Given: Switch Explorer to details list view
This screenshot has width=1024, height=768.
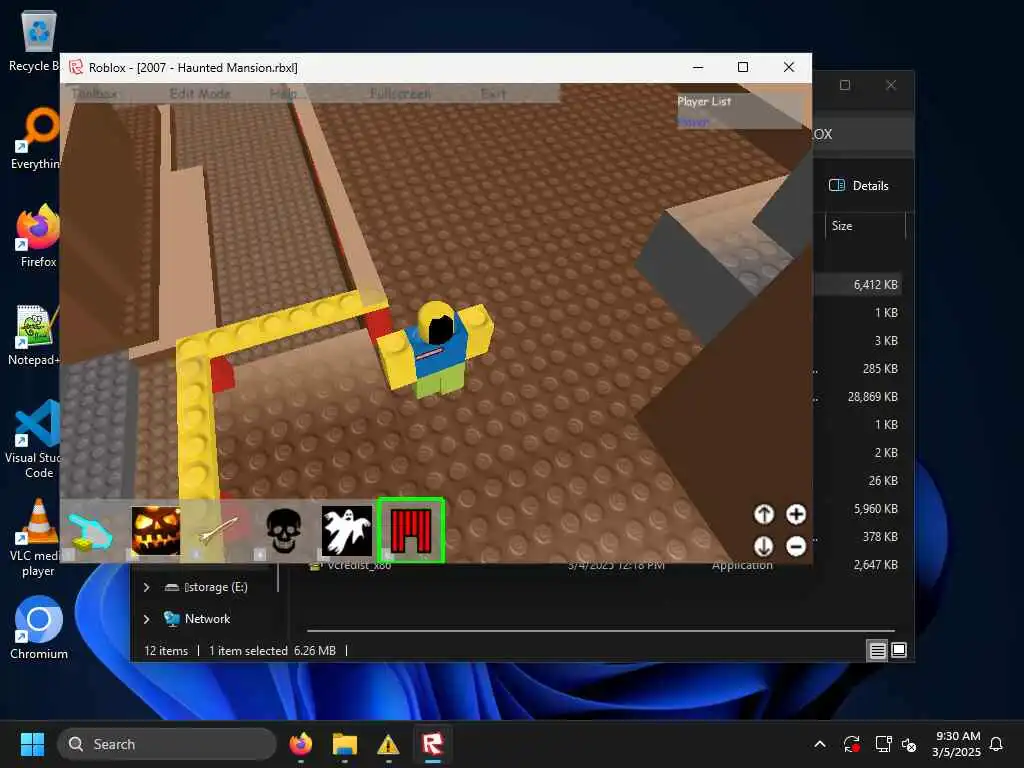Looking at the screenshot, I should (x=877, y=650).
